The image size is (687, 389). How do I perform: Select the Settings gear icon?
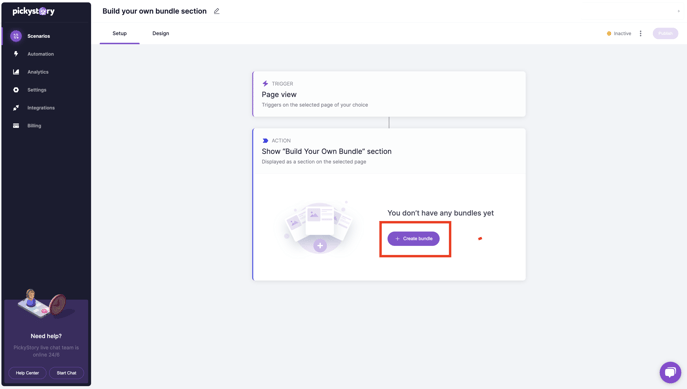point(16,90)
